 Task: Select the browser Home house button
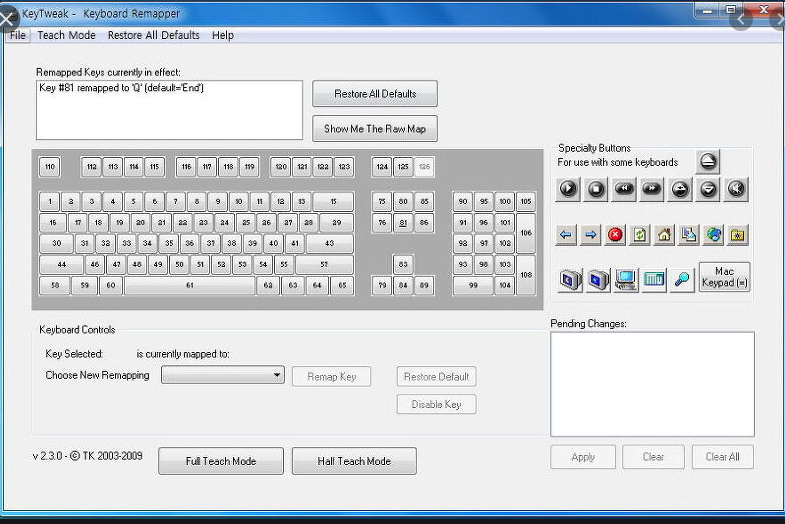tap(664, 234)
